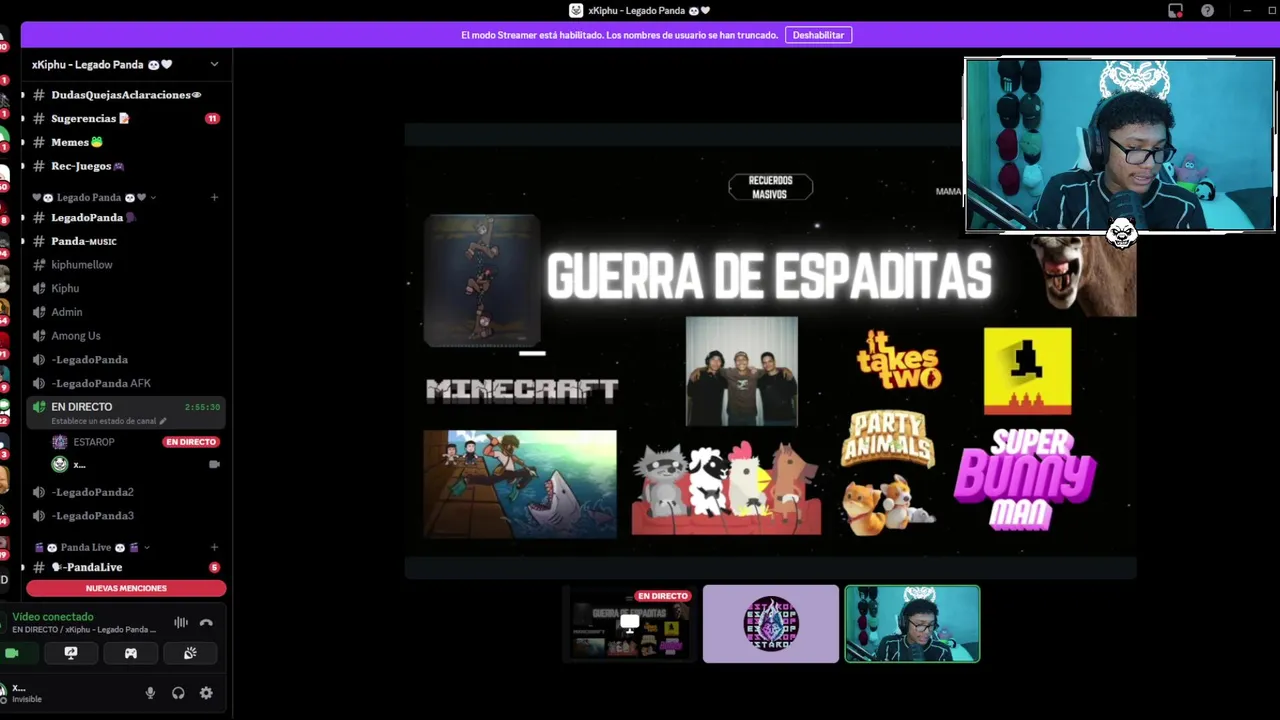Click the Video conectado connection status

point(53,617)
